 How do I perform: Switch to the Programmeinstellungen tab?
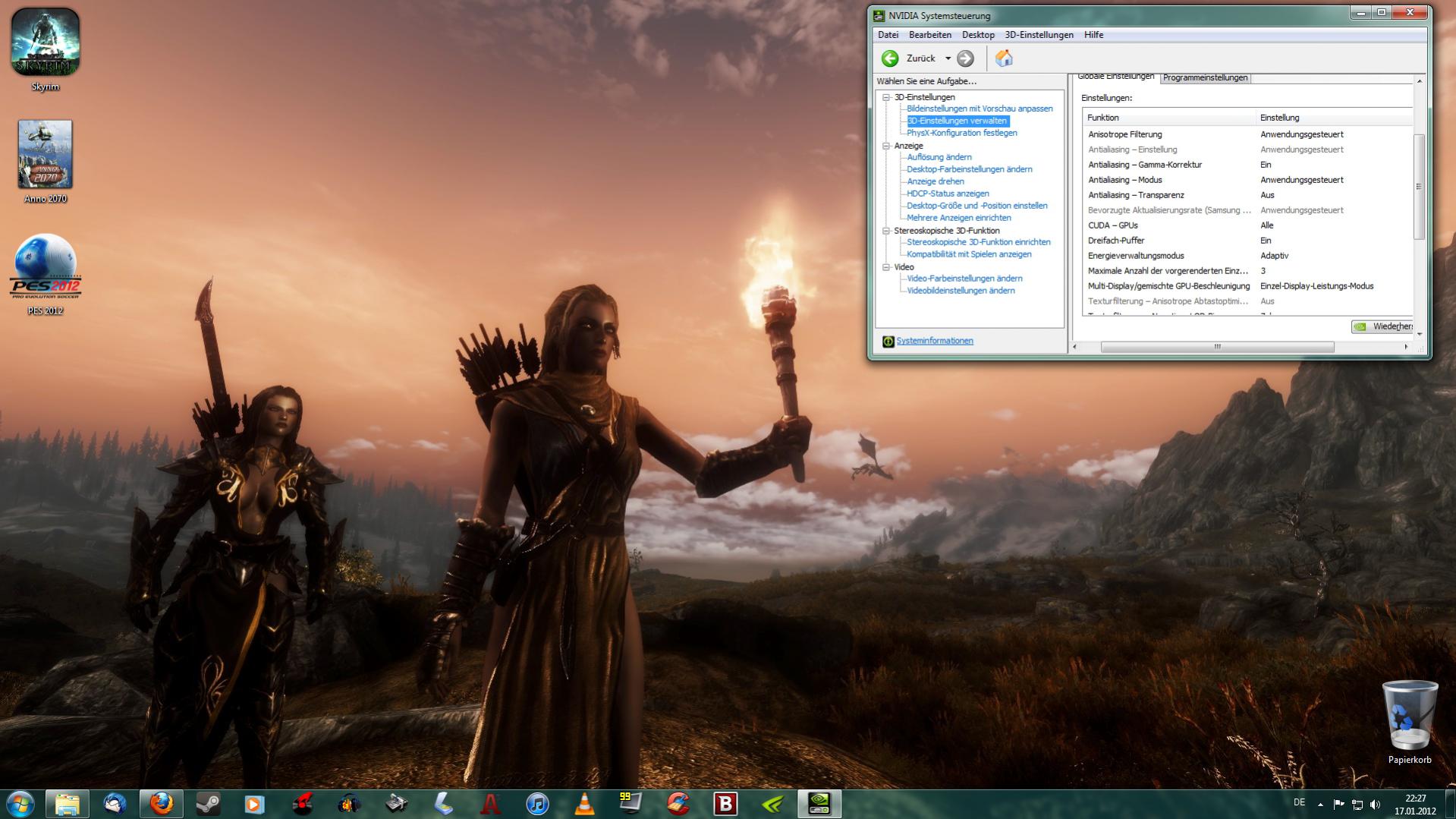1205,78
